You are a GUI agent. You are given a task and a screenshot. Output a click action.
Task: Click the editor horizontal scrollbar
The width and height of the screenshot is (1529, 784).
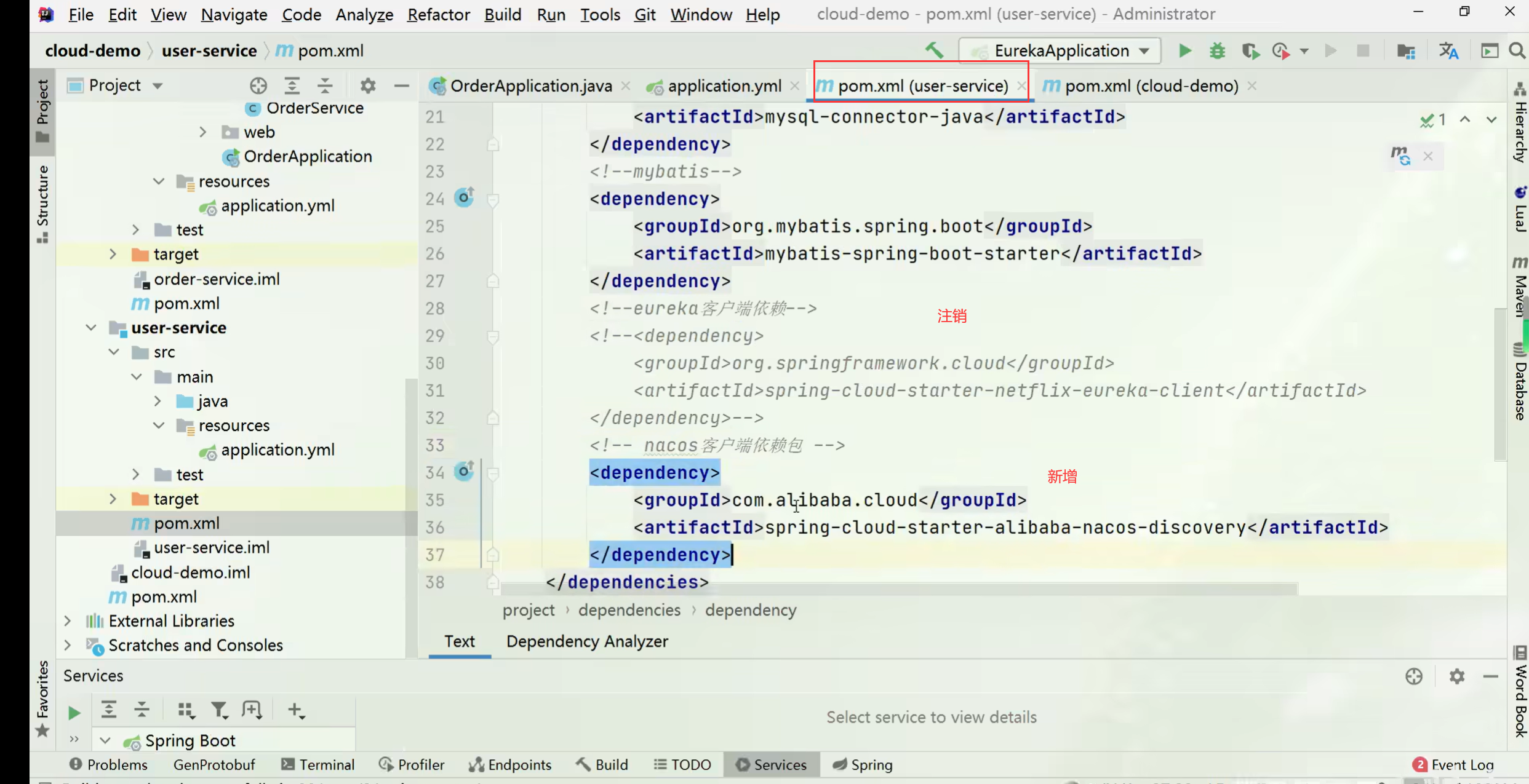[x=898, y=590]
